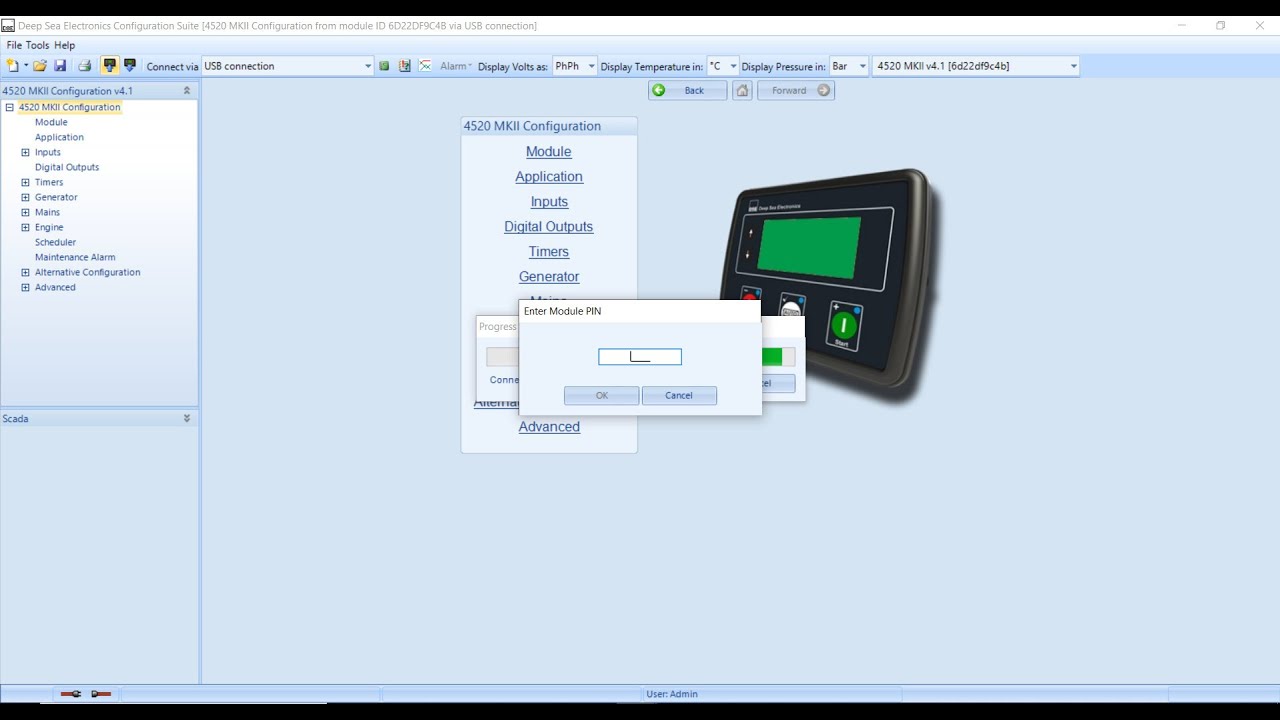Select Module in the tree
Viewport: 1280px width, 720px height.
point(51,122)
